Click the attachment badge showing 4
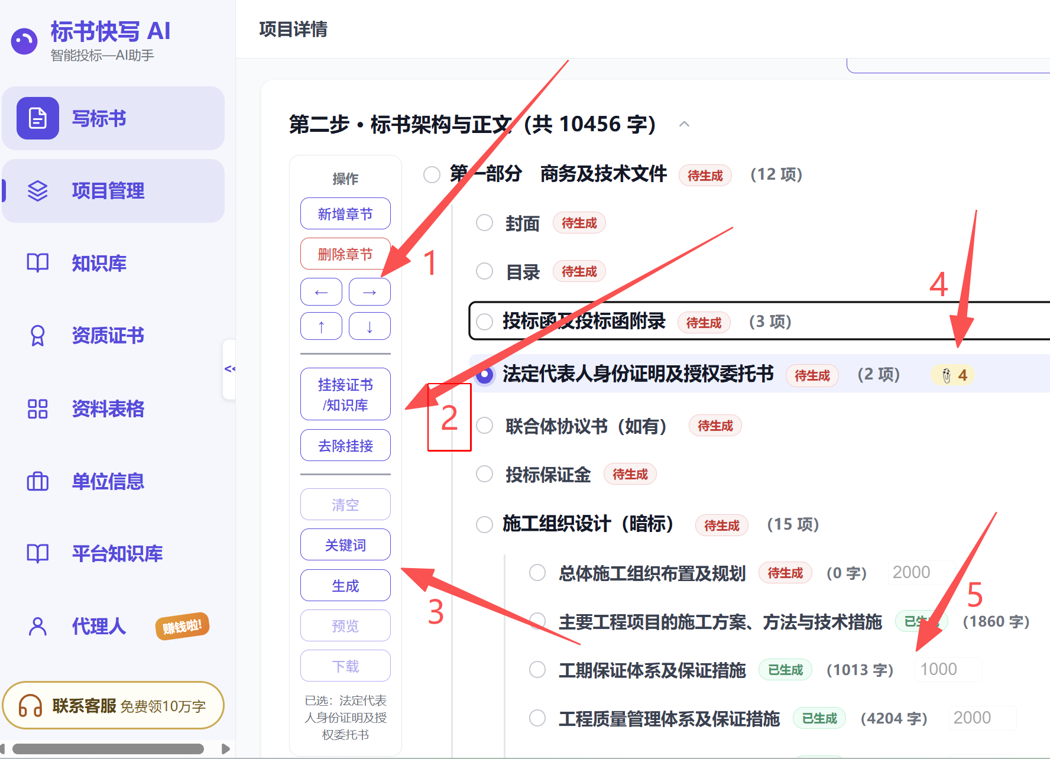 (953, 375)
